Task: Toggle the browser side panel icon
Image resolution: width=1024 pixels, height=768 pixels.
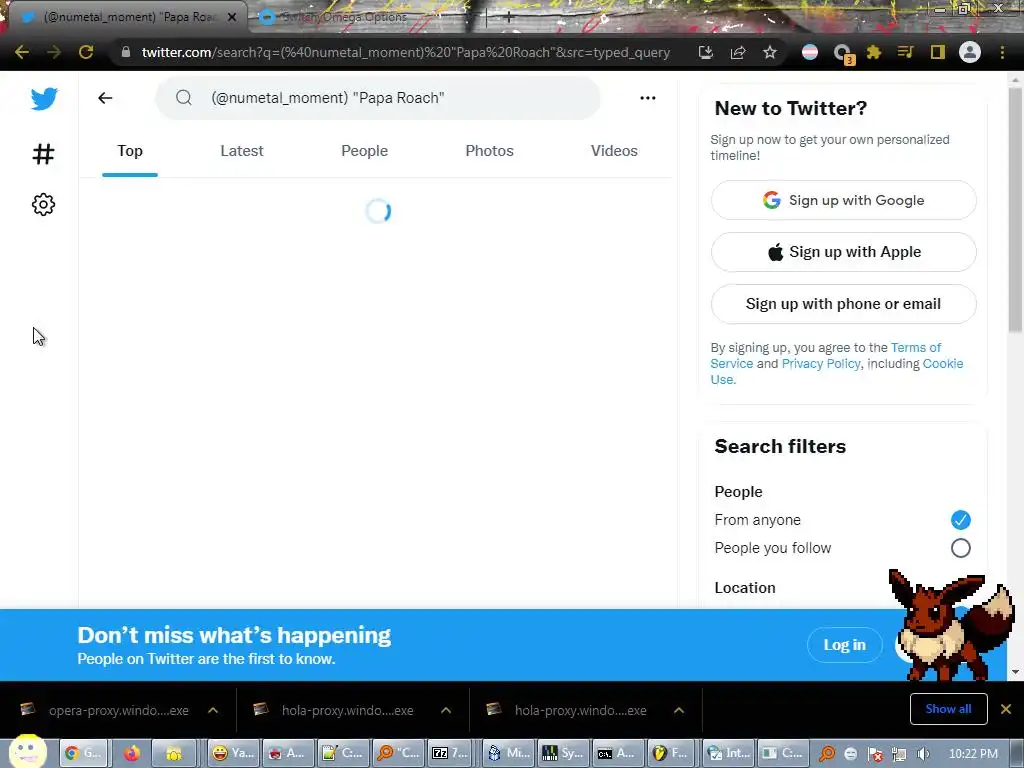Action: tap(938, 52)
